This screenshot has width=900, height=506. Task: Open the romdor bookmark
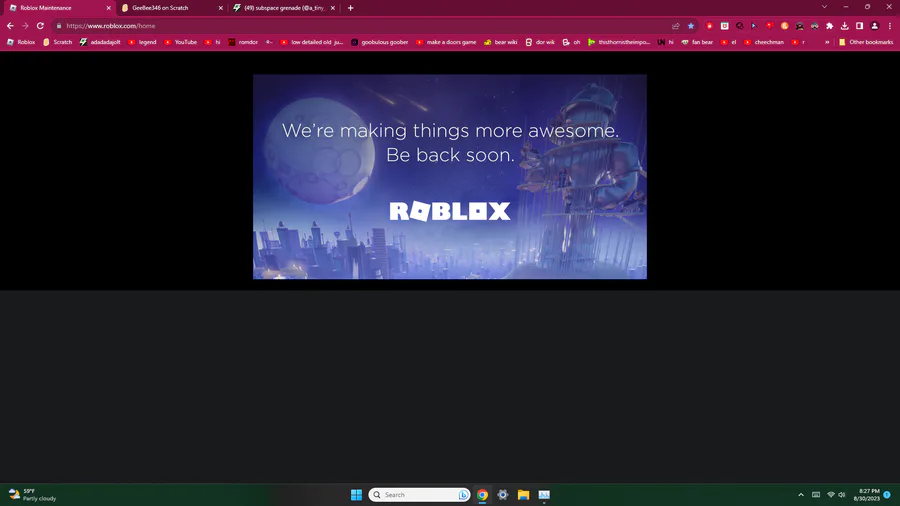(243, 42)
